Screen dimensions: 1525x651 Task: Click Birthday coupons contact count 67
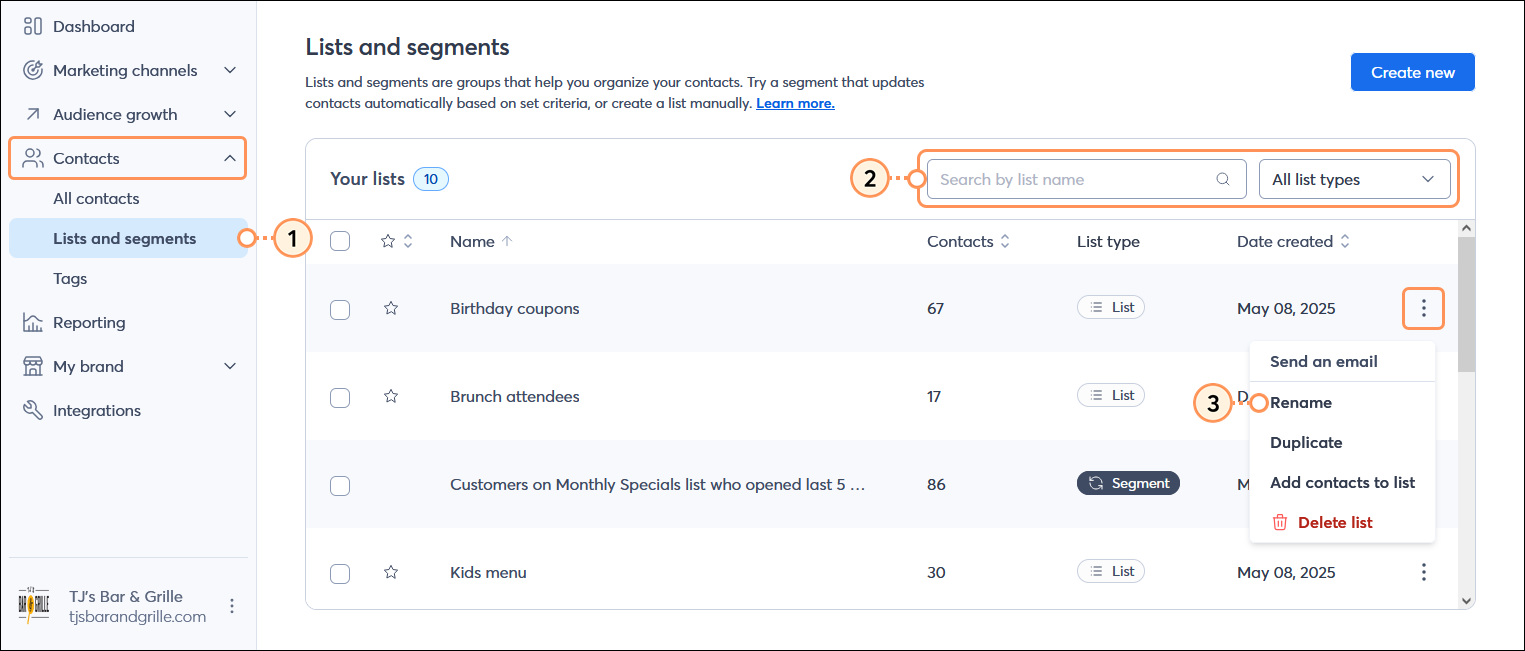936,308
